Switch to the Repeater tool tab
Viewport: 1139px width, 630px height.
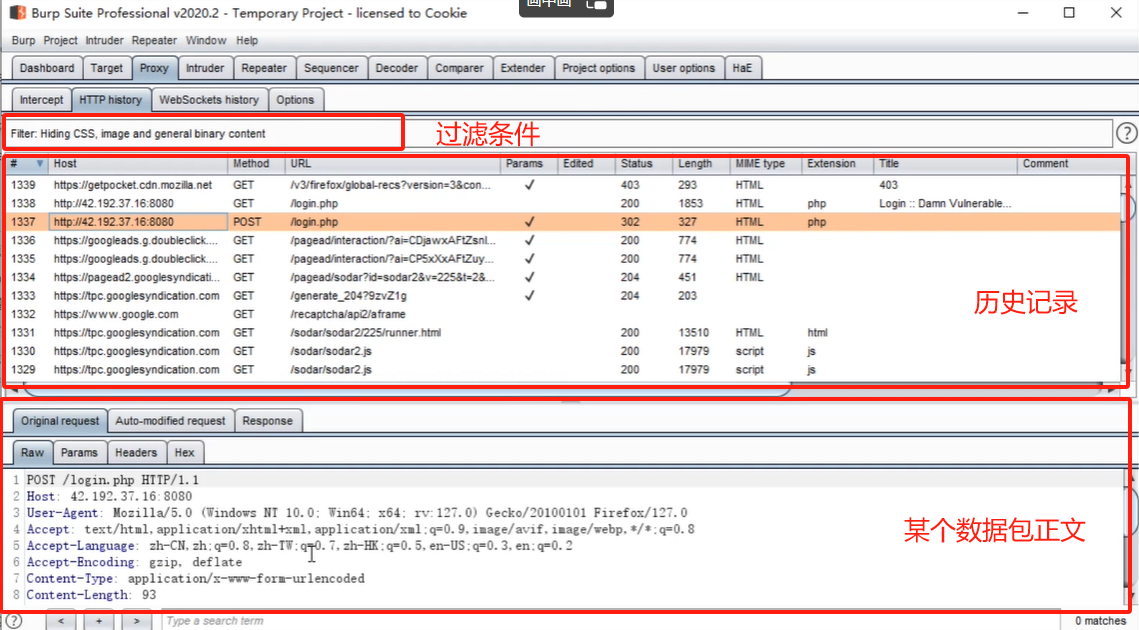[x=264, y=68]
